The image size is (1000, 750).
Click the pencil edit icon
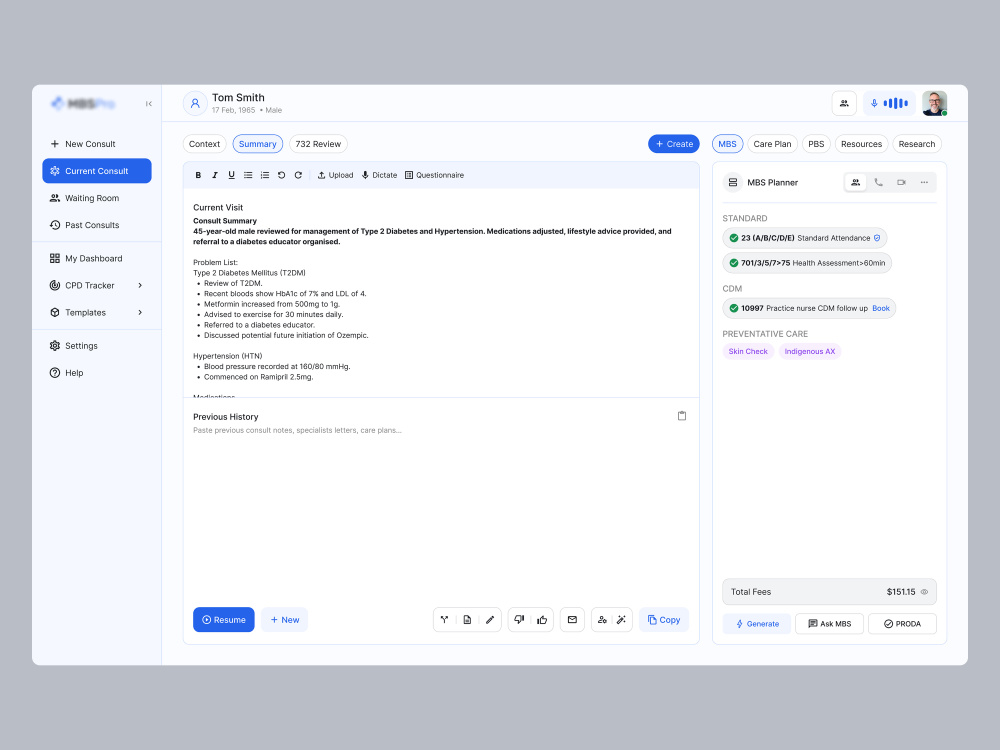[x=490, y=620]
